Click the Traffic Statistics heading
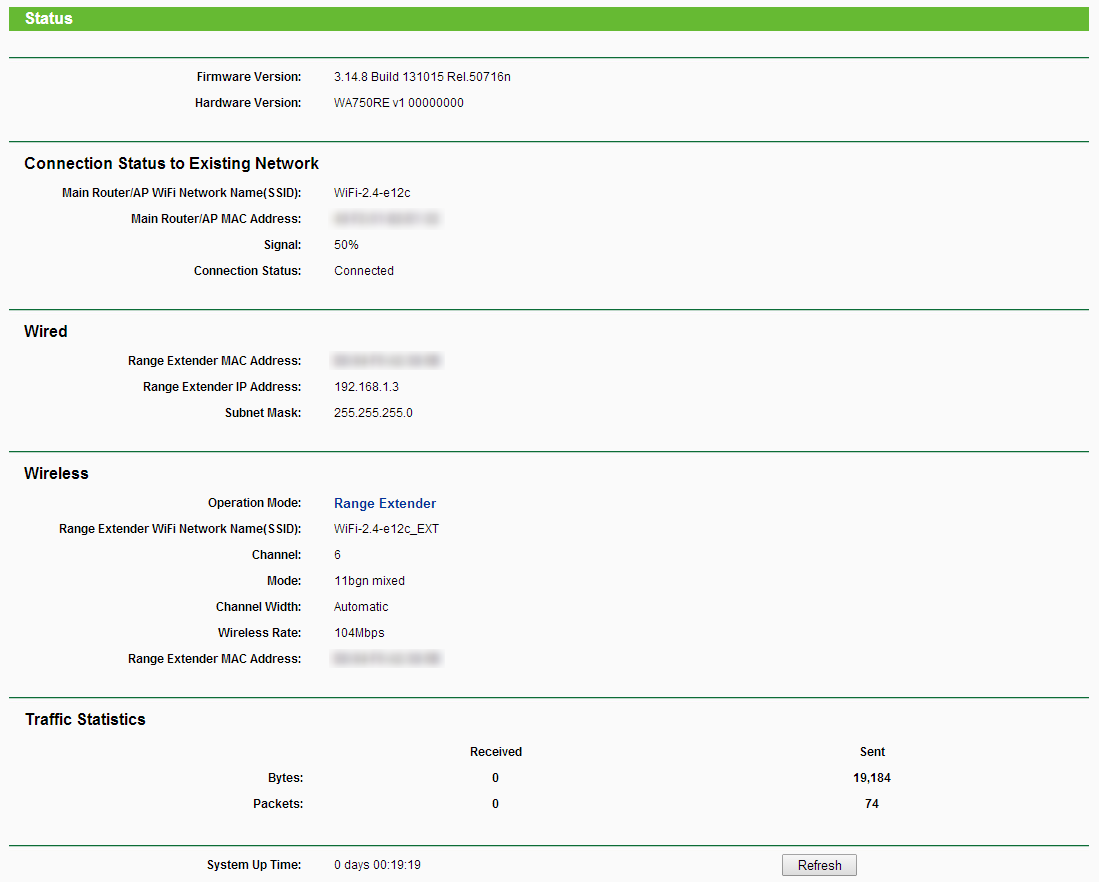 pos(85,719)
